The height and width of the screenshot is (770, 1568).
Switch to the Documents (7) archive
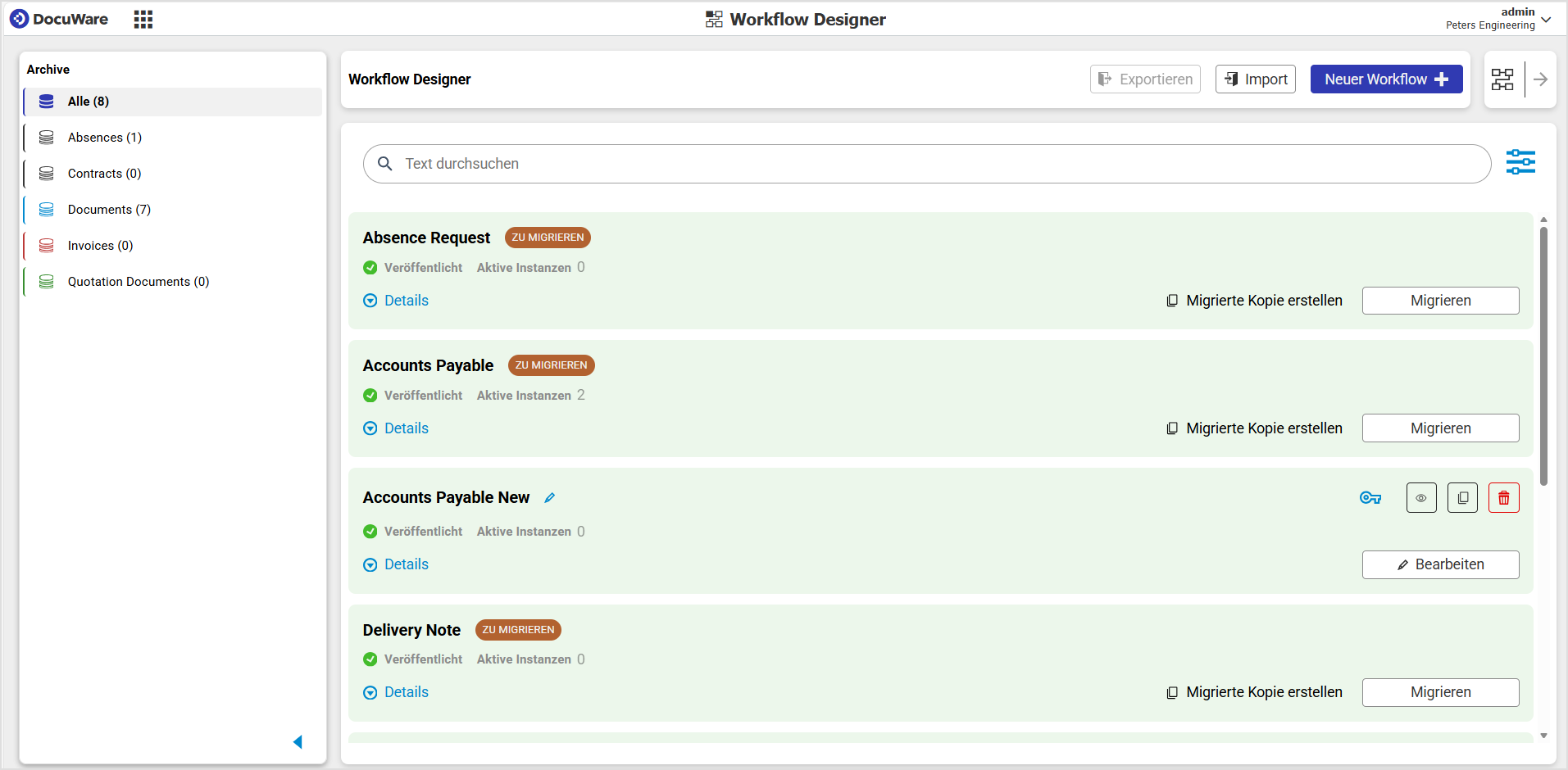pyautogui.click(x=109, y=209)
